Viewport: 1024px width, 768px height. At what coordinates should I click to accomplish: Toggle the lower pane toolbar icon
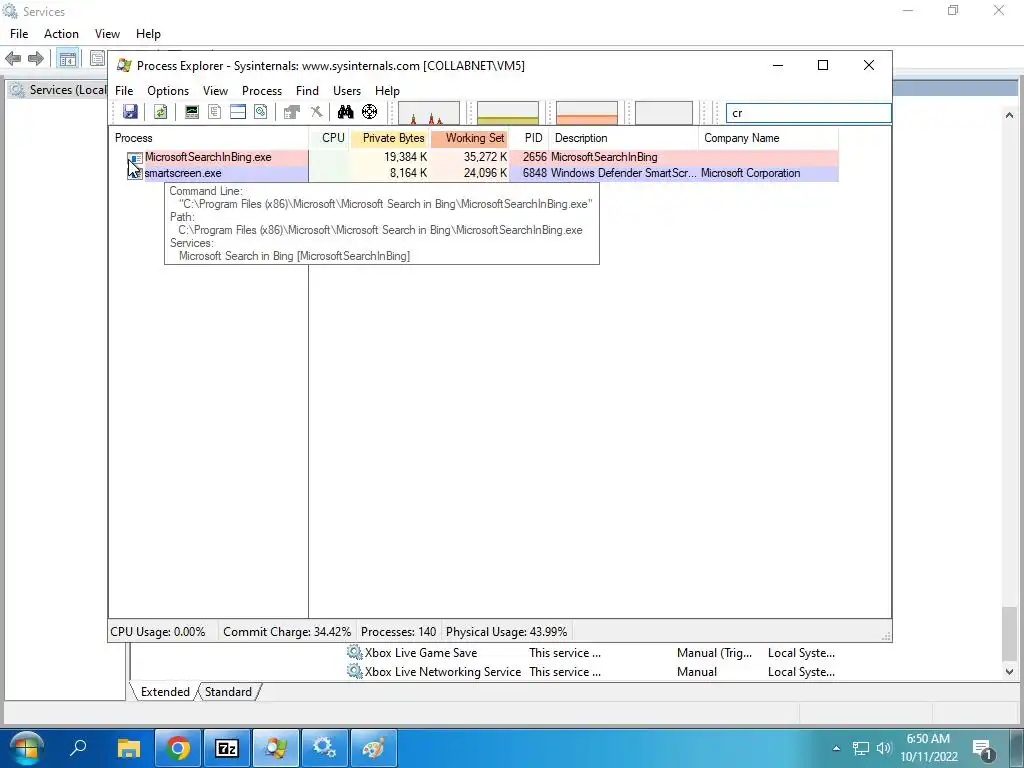point(238,112)
